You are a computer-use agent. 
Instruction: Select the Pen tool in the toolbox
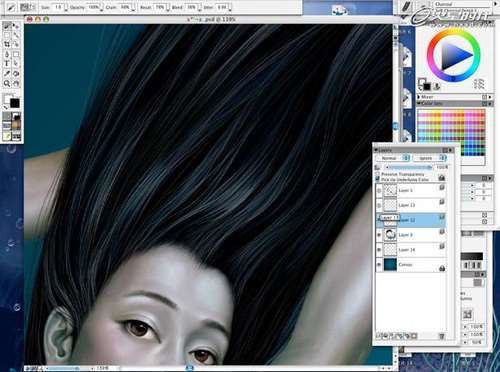7,54
